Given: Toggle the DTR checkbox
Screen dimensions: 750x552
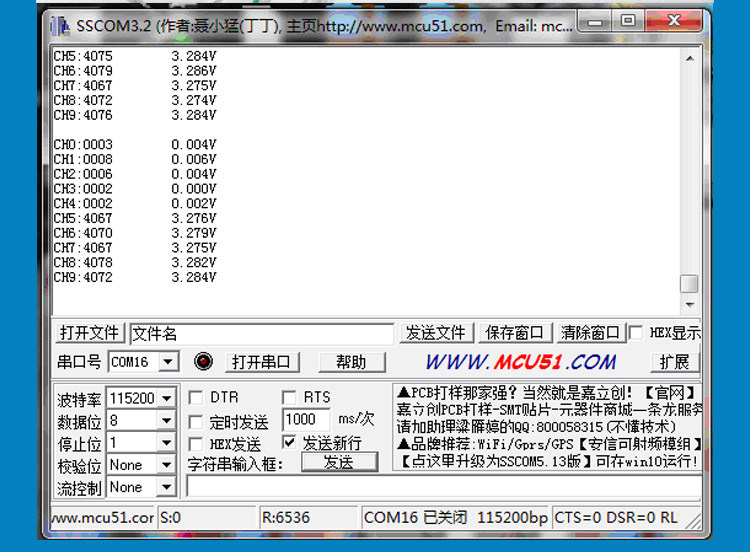Looking at the screenshot, I should point(195,397).
